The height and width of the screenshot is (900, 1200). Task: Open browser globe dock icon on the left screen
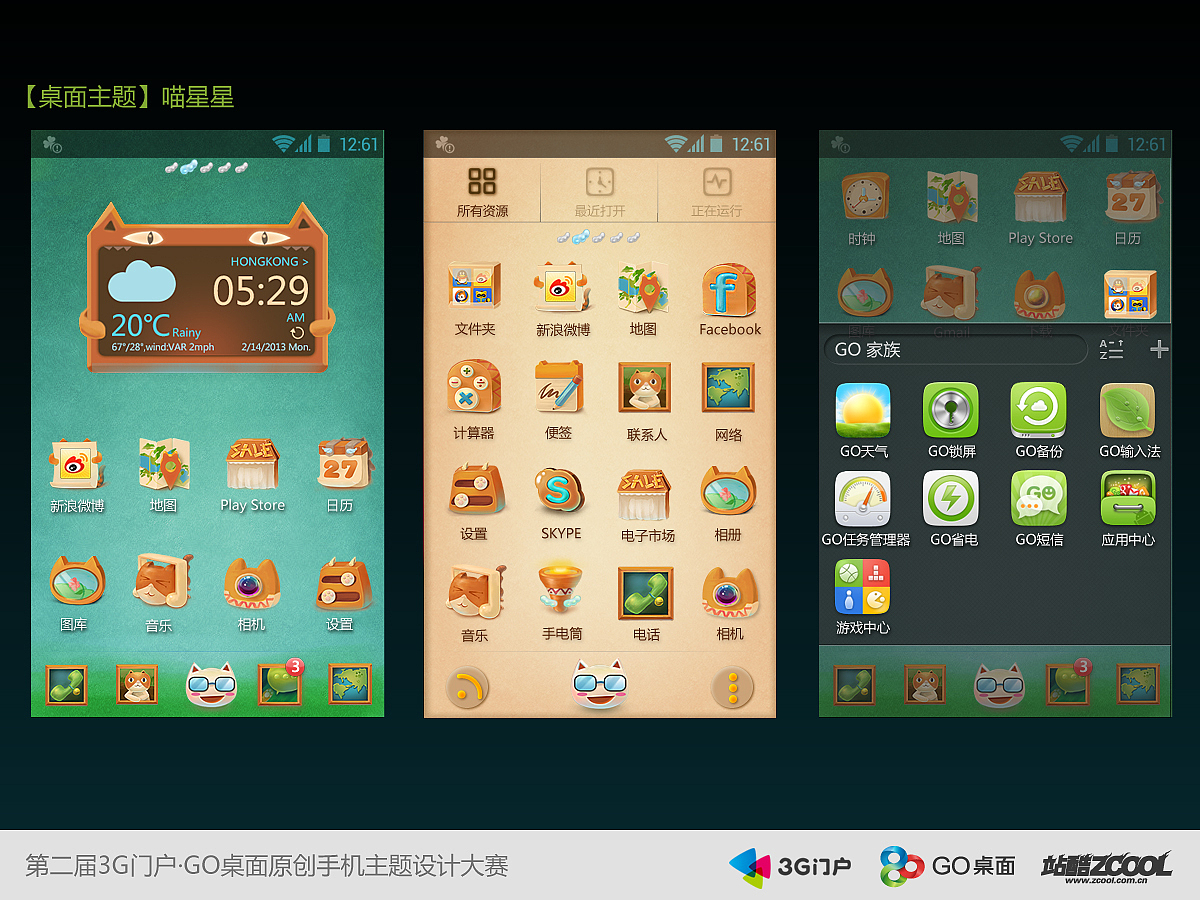click(x=350, y=685)
